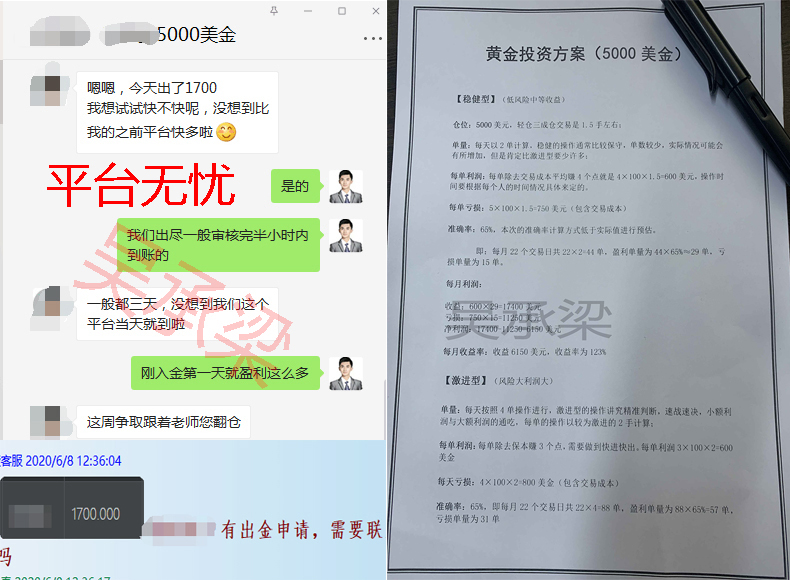Click the line '每天亏损：4×100×2=800 美金'
The height and width of the screenshot is (580, 790).
tap(528, 482)
